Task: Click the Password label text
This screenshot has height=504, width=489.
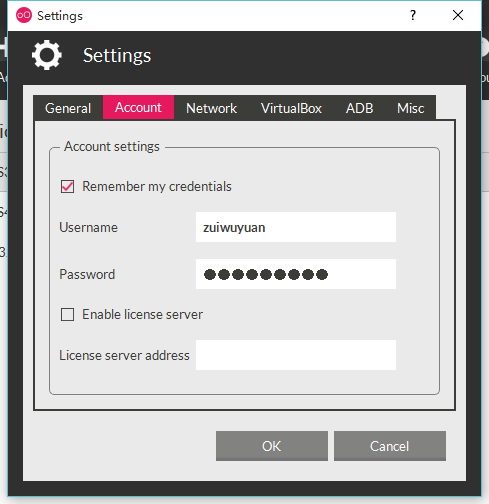Action: tap(87, 274)
